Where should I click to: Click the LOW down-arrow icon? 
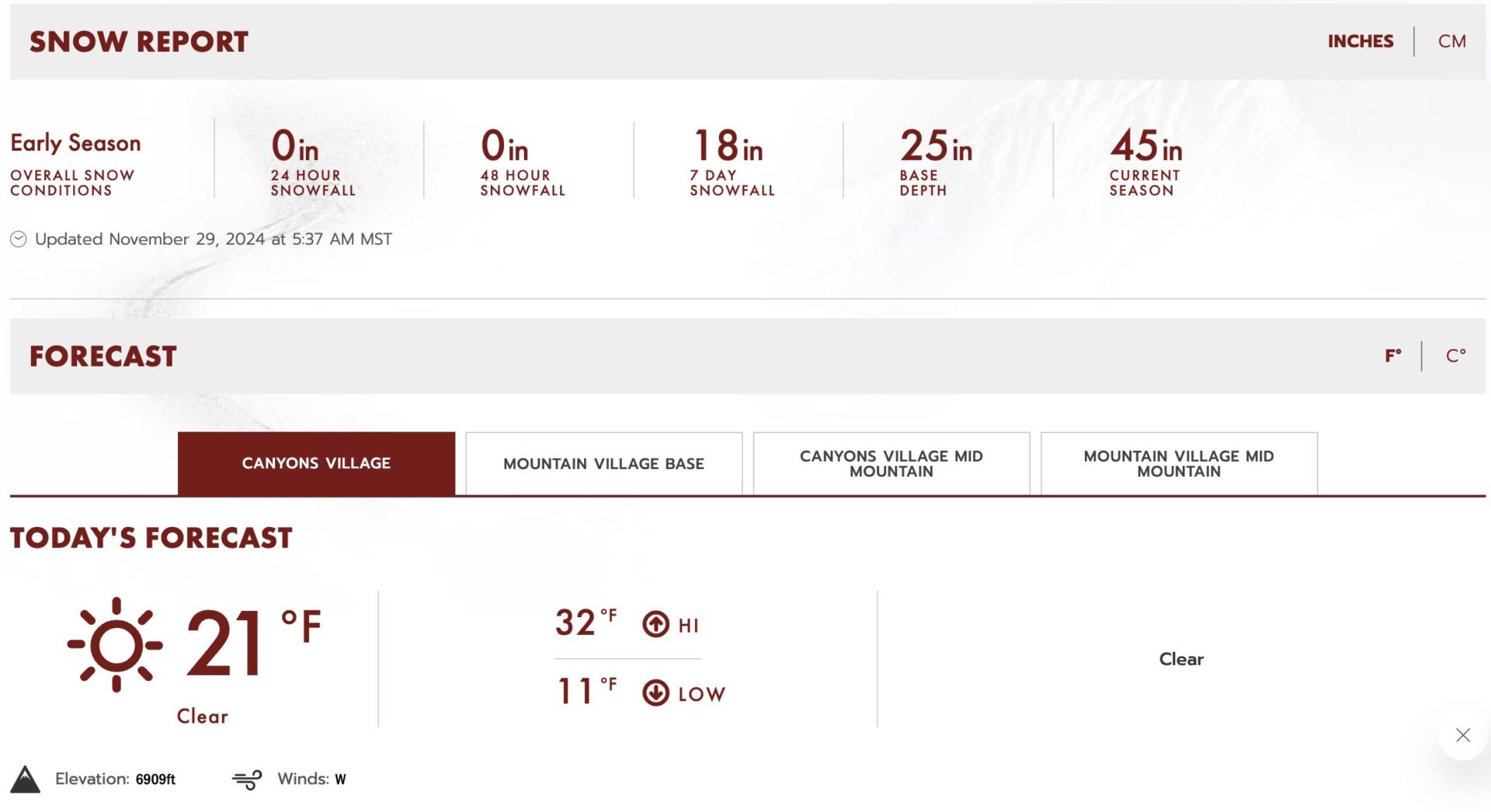click(655, 692)
